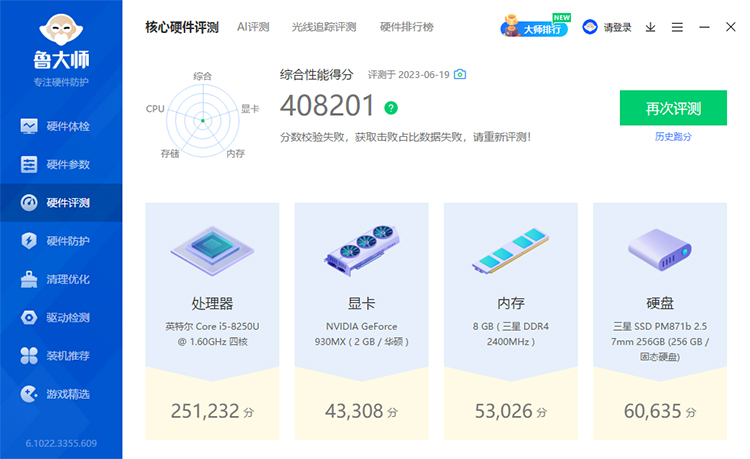Click the 硬盘 drive icon
The image size is (750, 459).
click(660, 250)
